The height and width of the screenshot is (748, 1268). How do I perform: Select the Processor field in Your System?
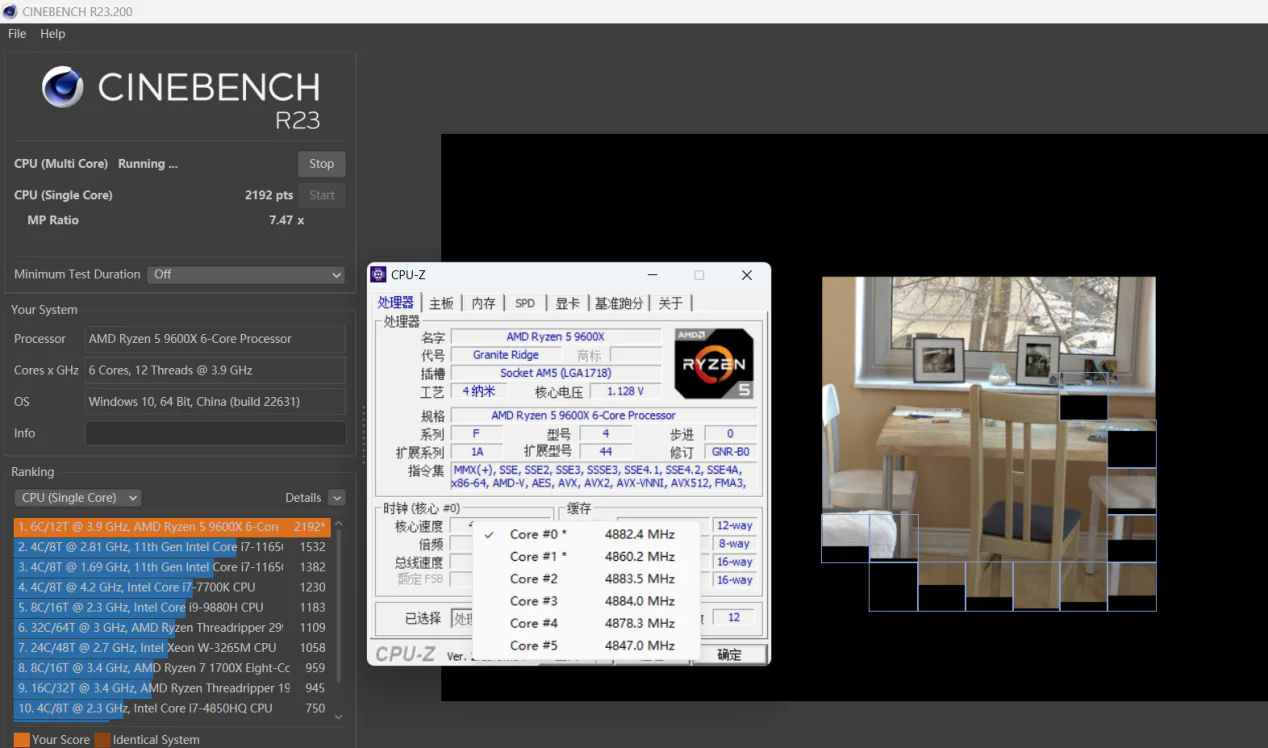tap(215, 339)
